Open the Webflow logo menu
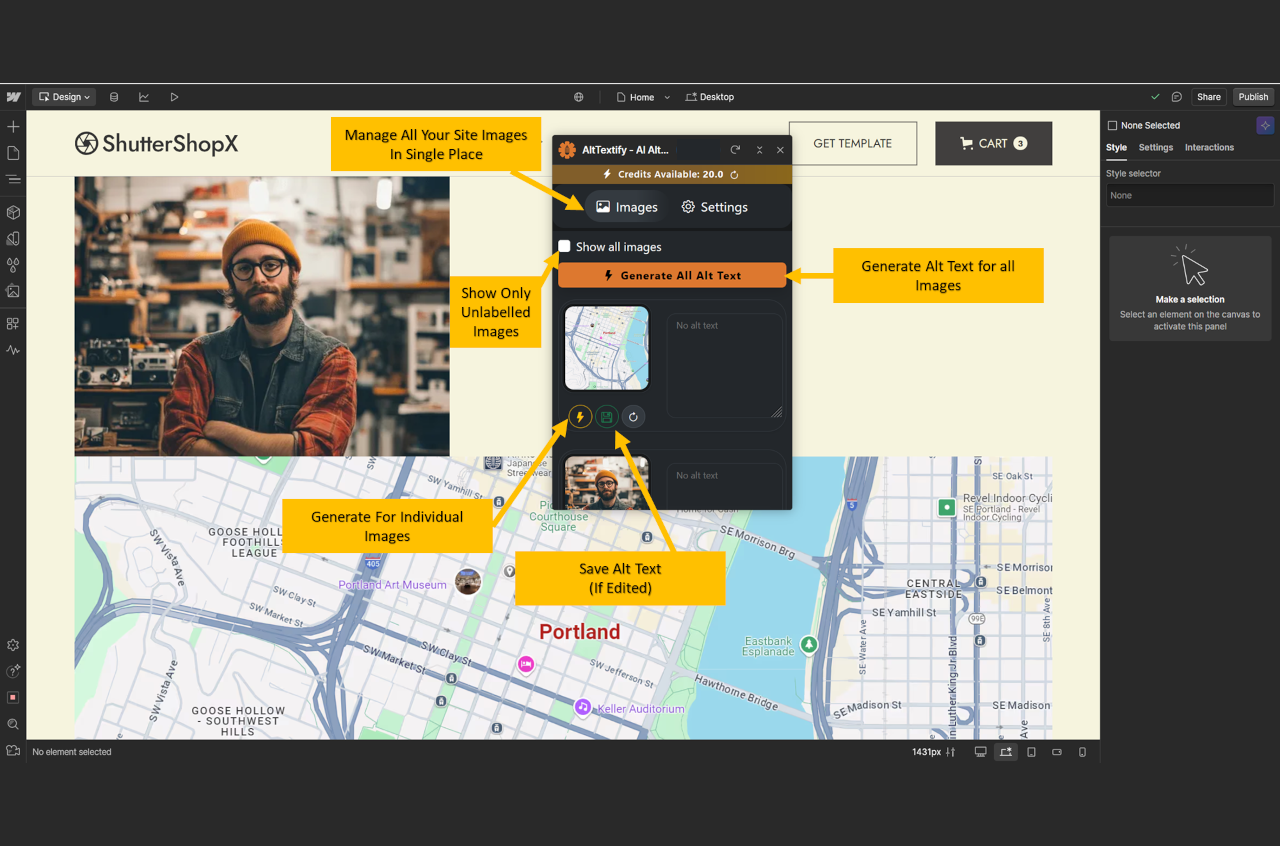The image size is (1280, 846). point(14,97)
